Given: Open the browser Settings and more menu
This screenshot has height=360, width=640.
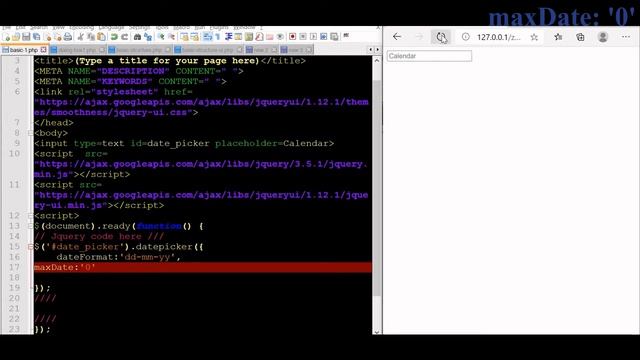Looking at the screenshot, I should [x=626, y=37].
